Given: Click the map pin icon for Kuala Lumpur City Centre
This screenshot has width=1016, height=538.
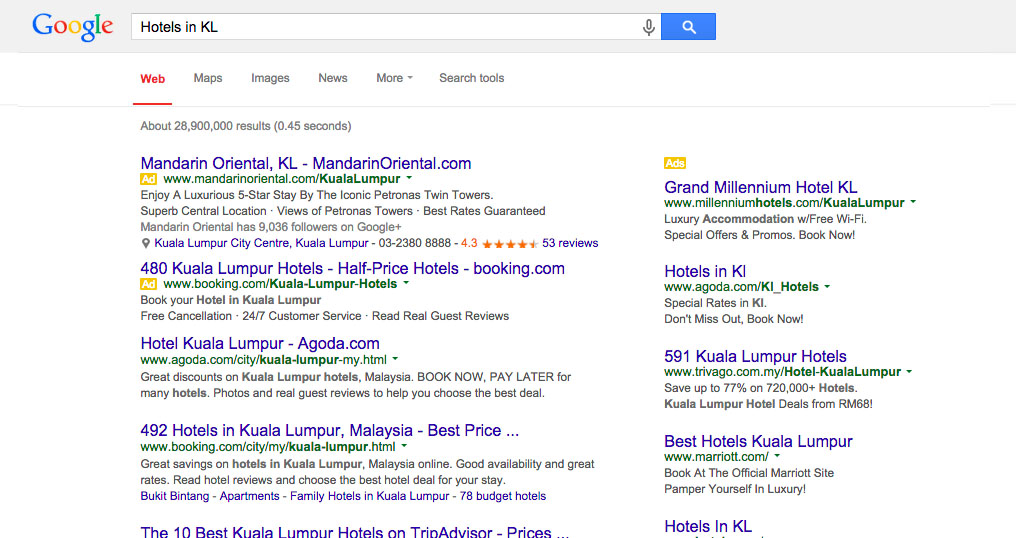Looking at the screenshot, I should (146, 244).
